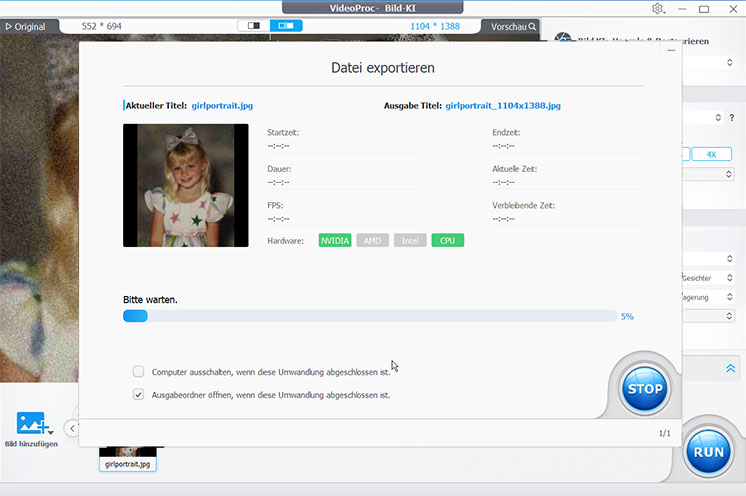Open the Gesichter dropdown
The width and height of the screenshot is (746, 496).
pos(729,278)
